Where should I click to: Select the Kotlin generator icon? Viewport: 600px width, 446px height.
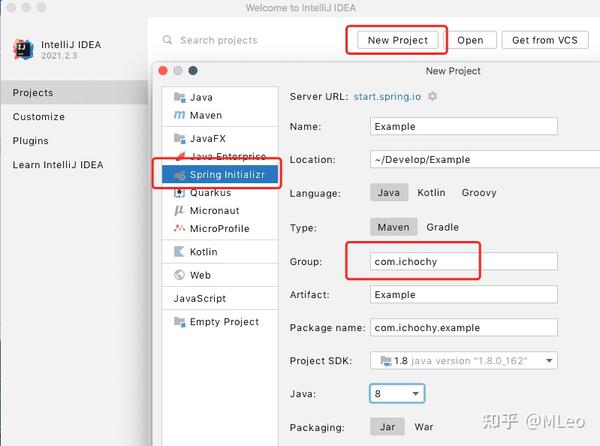point(180,251)
